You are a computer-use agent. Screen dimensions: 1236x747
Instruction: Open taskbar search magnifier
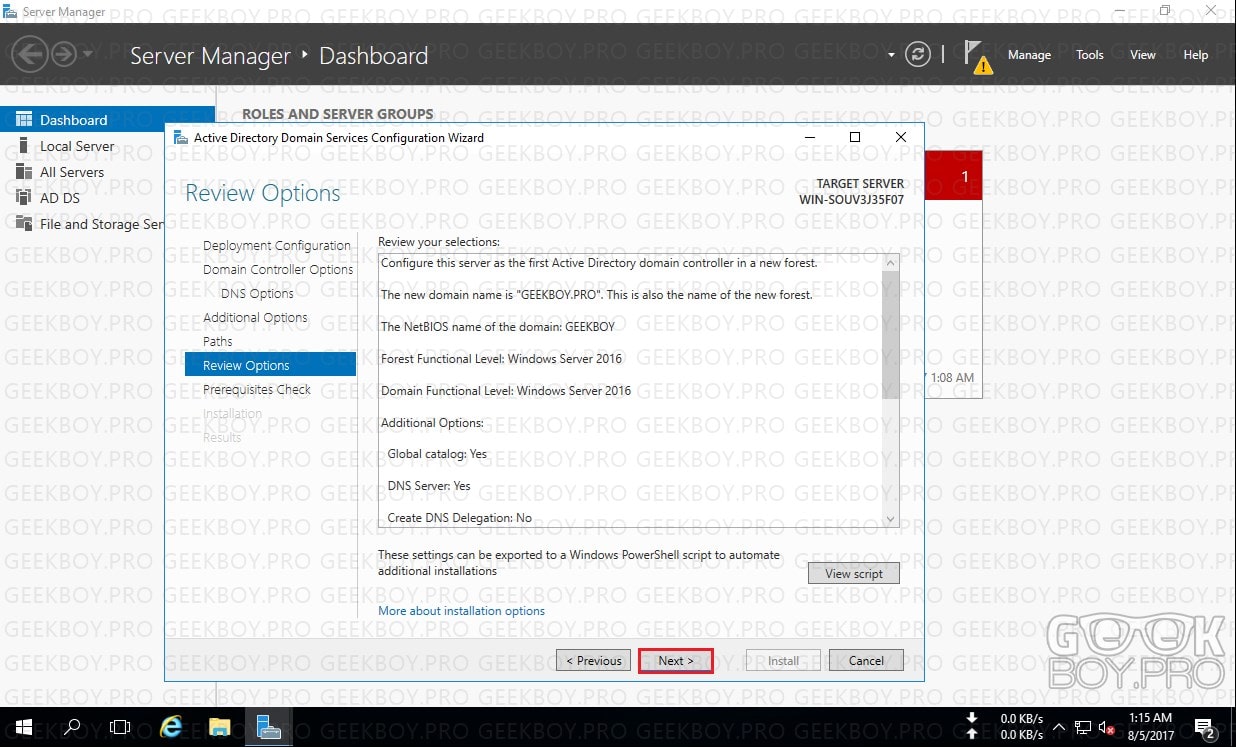(x=72, y=727)
